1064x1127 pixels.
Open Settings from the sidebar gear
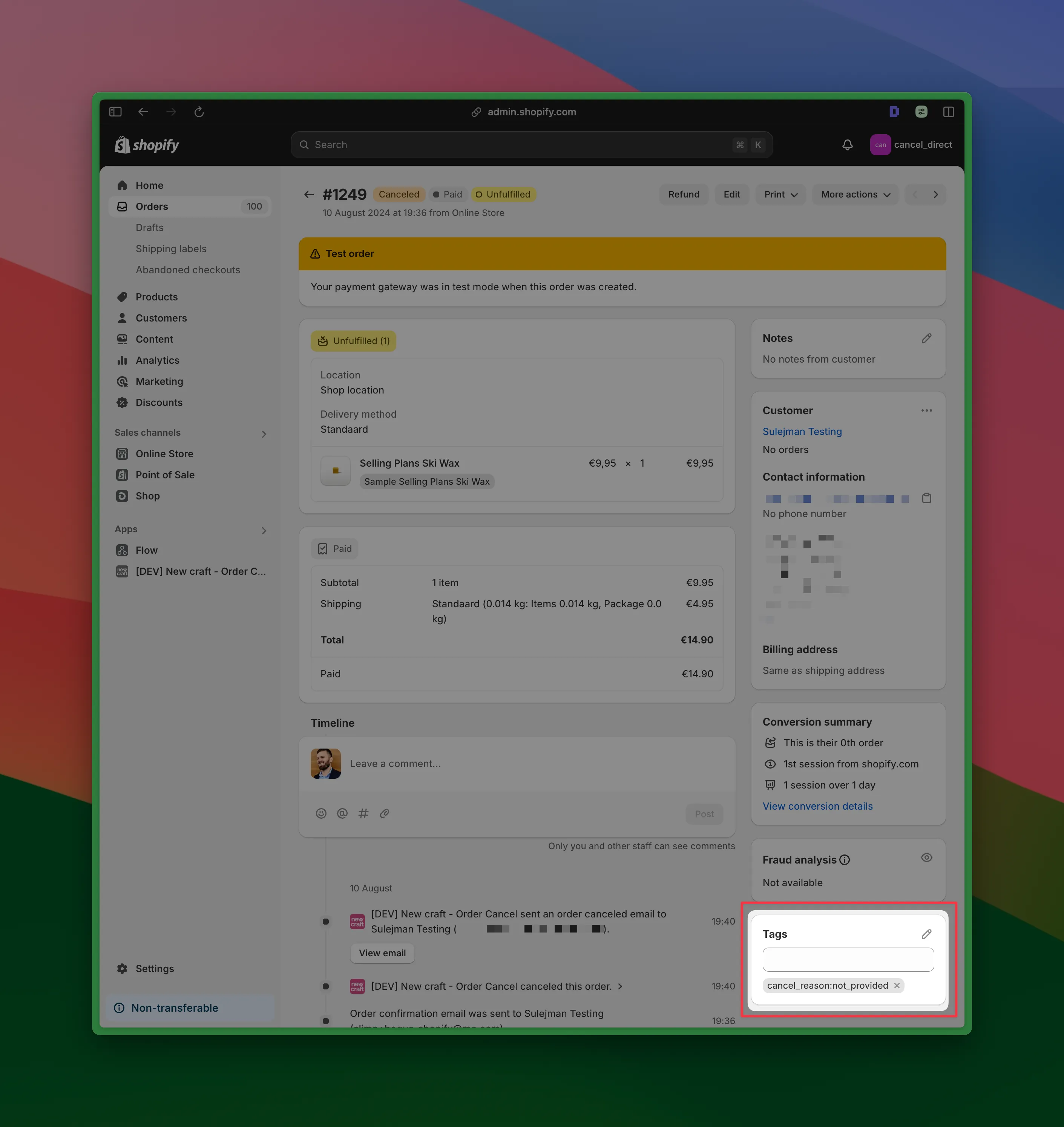point(154,968)
